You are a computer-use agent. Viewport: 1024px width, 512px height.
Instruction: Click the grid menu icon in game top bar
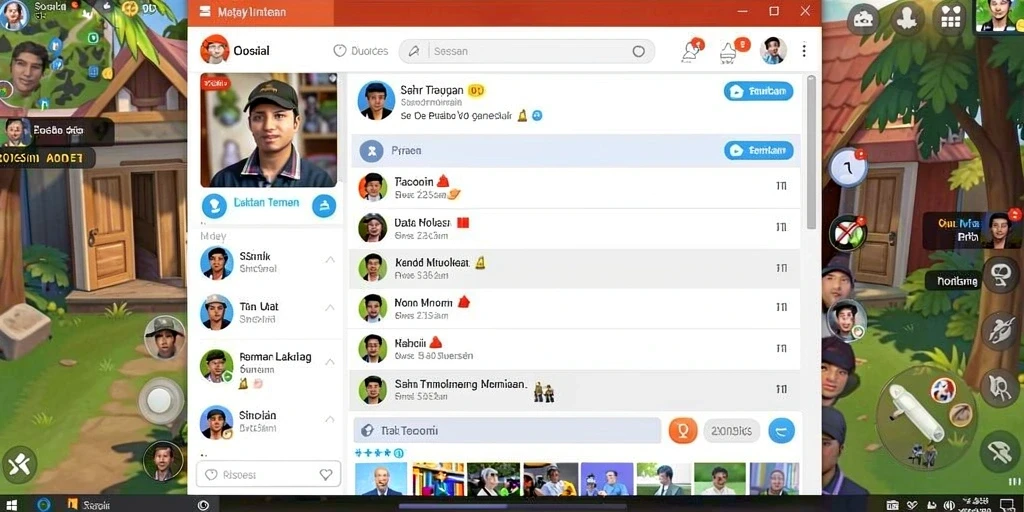click(950, 19)
